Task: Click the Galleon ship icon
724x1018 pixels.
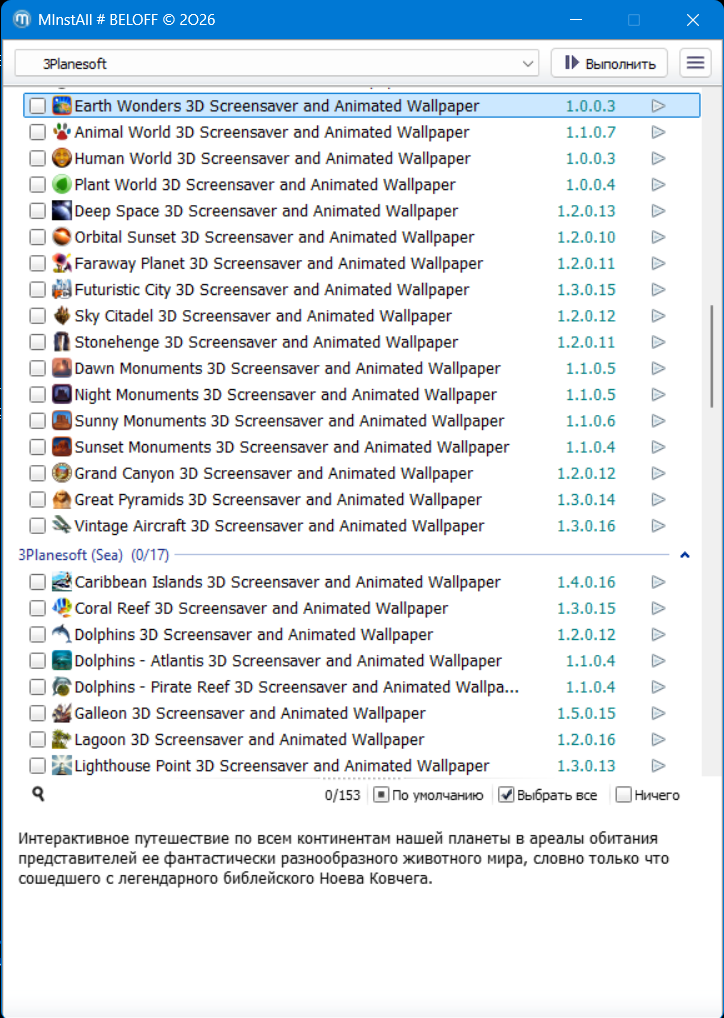Action: coord(62,714)
